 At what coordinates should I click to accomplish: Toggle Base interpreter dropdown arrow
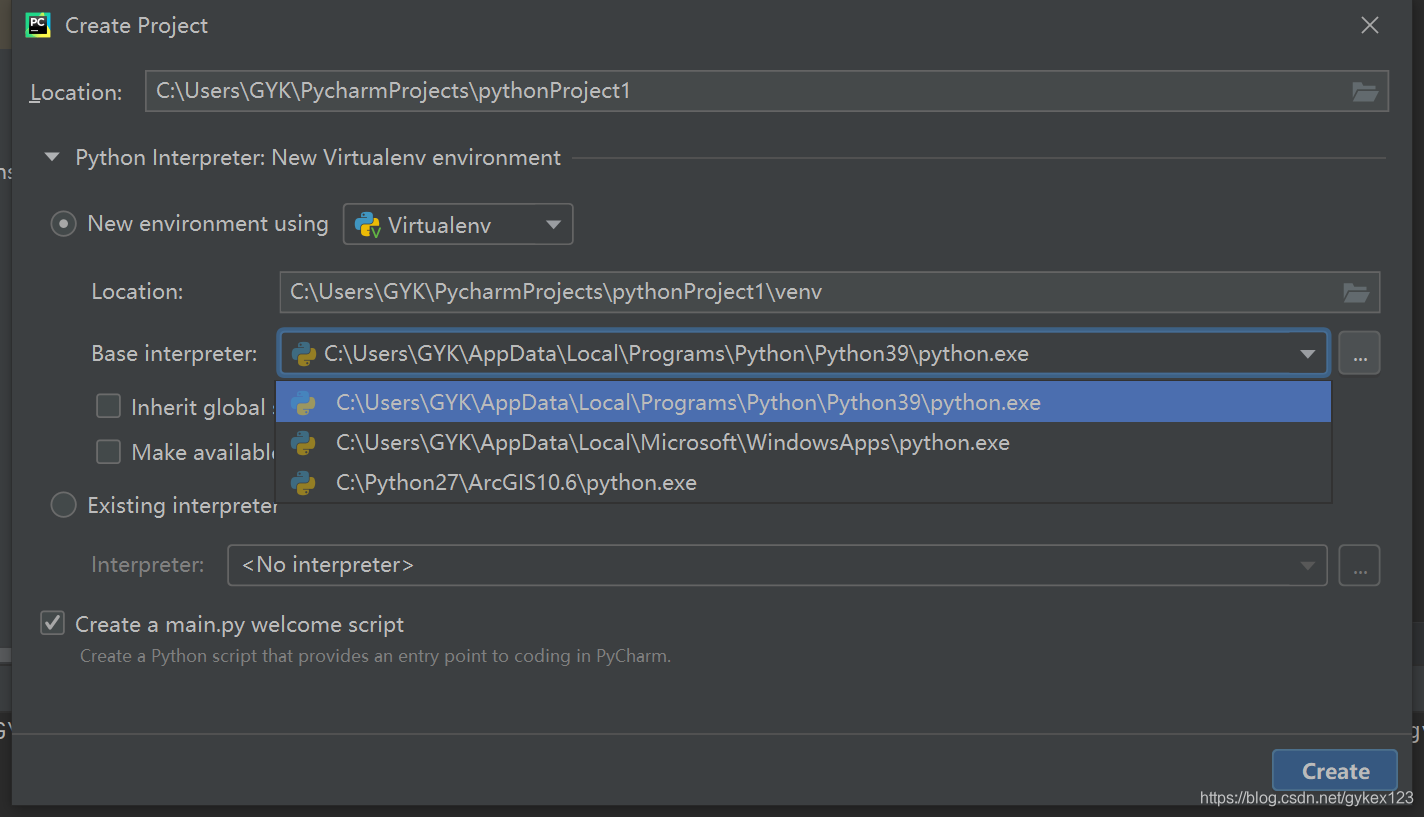tap(1307, 354)
